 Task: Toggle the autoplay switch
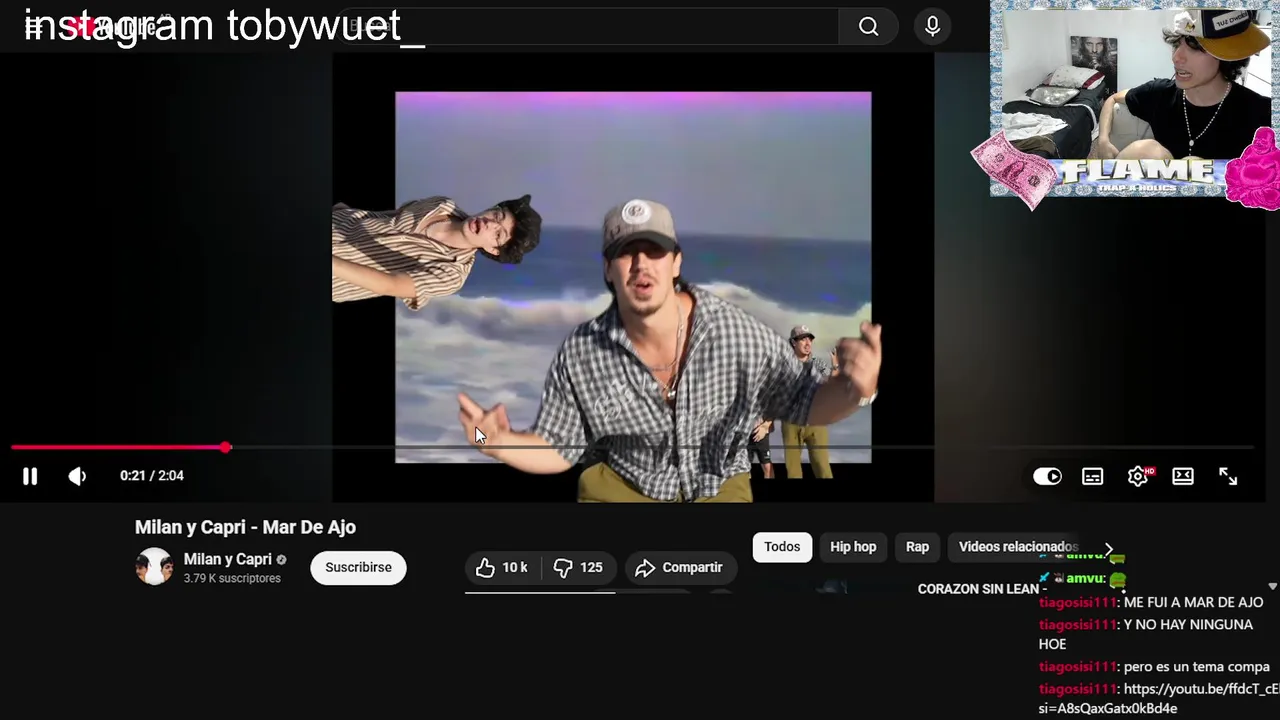pos(1047,476)
